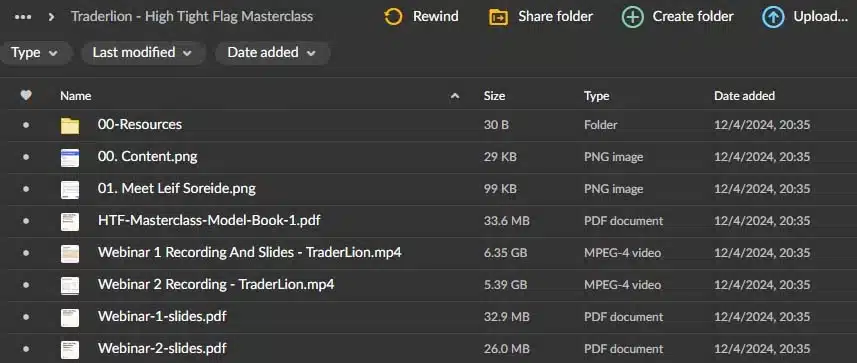Sort by the Name column header

click(75, 96)
